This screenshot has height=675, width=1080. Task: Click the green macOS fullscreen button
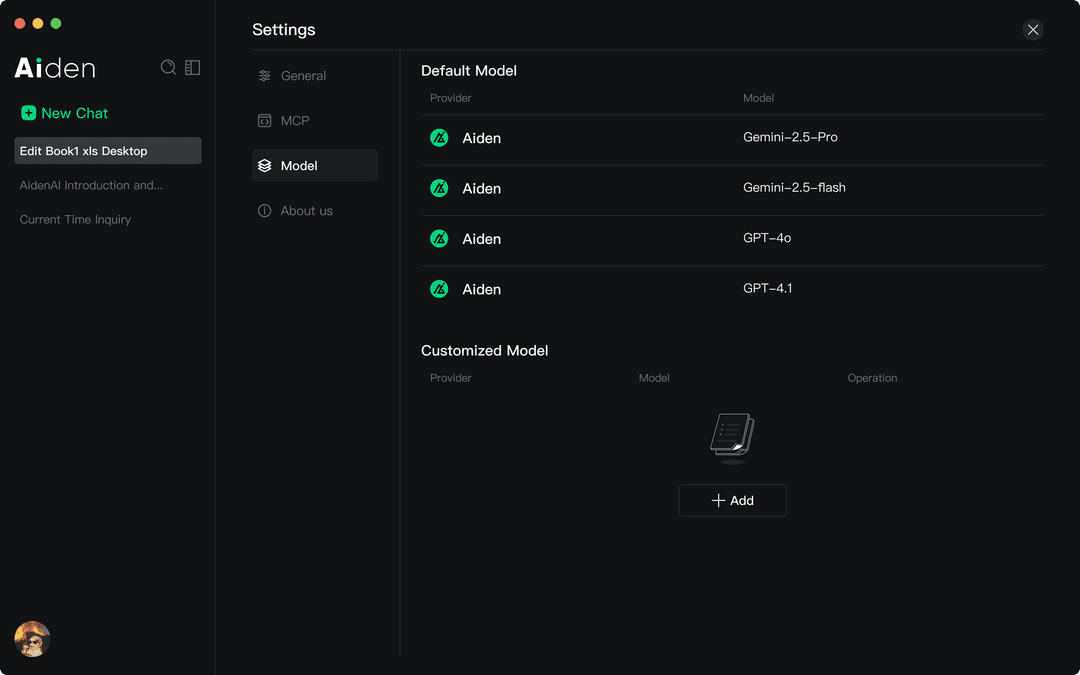pos(56,23)
